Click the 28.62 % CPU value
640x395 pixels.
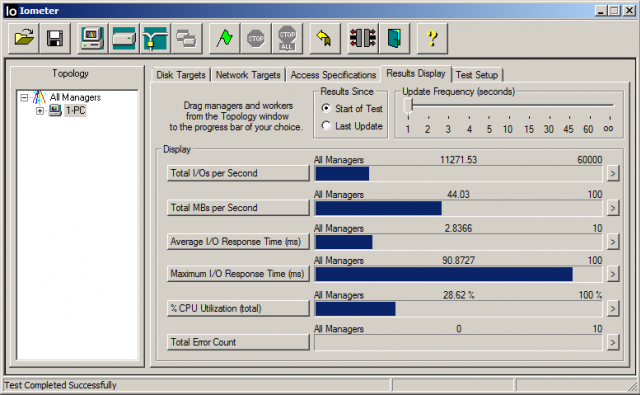(458, 295)
